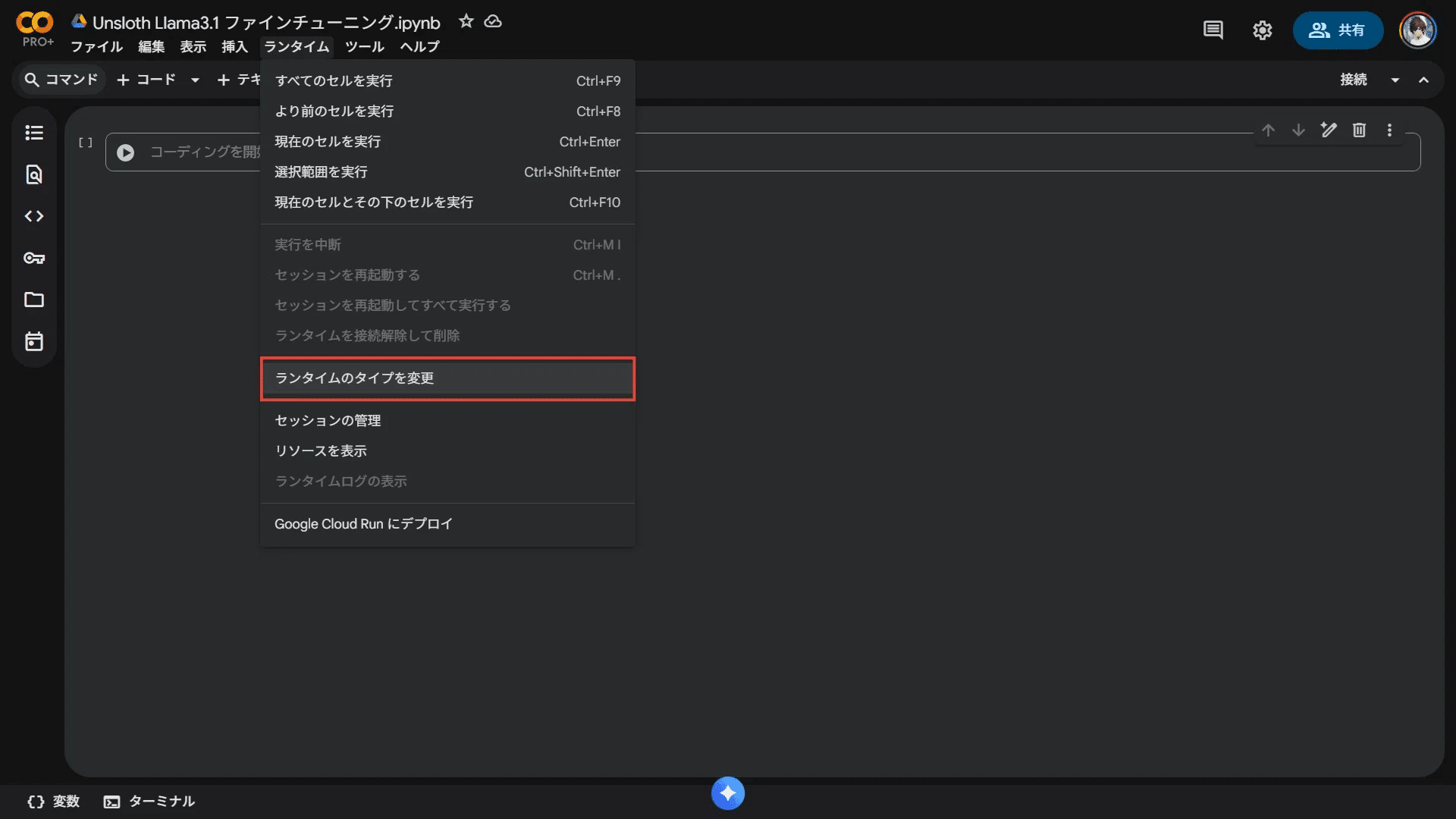Check the cloud save status icon
Image resolution: width=1456 pixels, height=819 pixels.
(x=493, y=22)
